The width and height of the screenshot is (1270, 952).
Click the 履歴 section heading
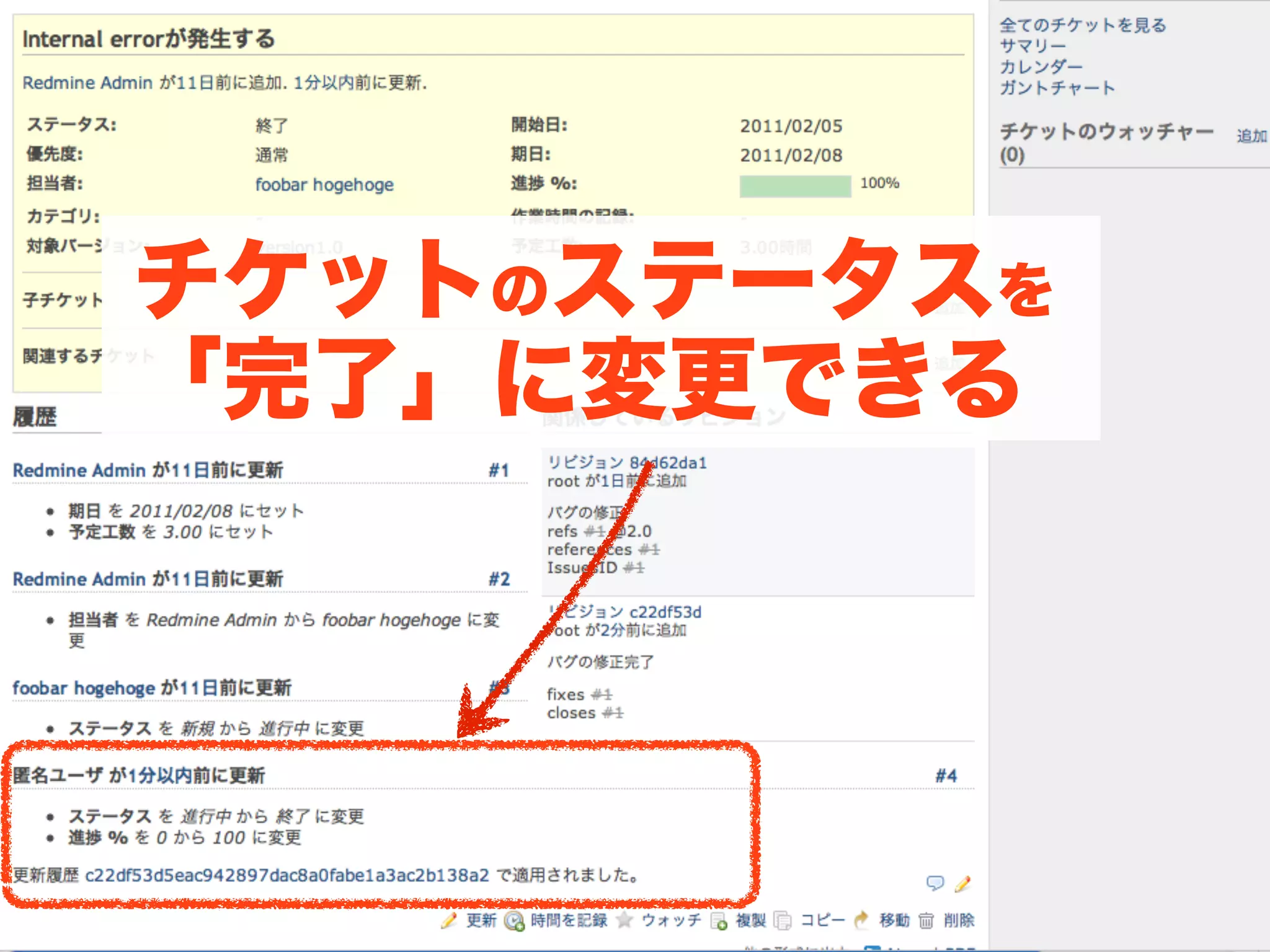[35, 417]
